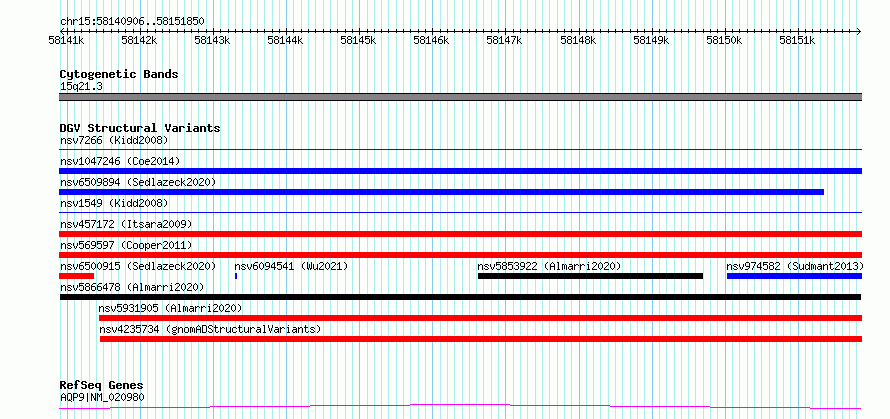
Task: Click the 58146k ruler tick label
Action: click(432, 40)
